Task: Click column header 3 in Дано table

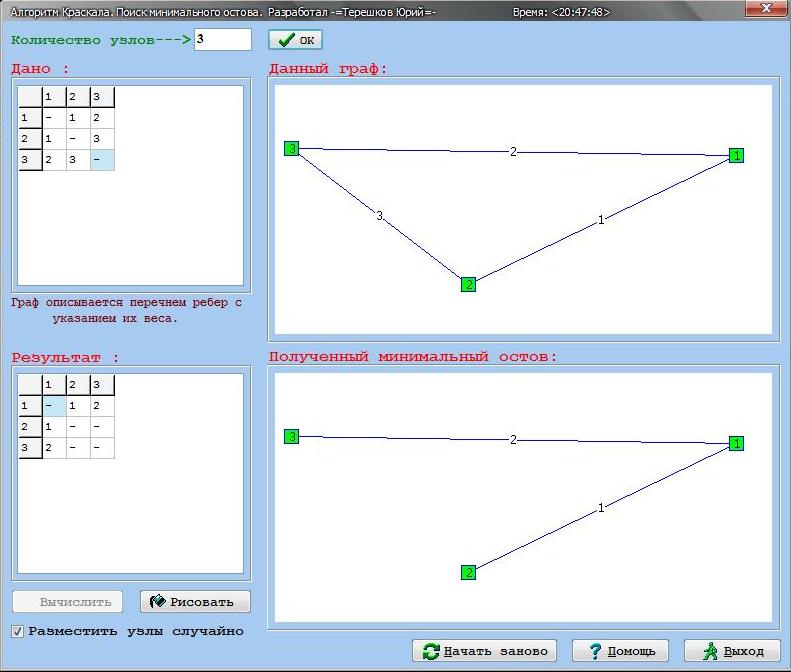Action: pos(102,97)
